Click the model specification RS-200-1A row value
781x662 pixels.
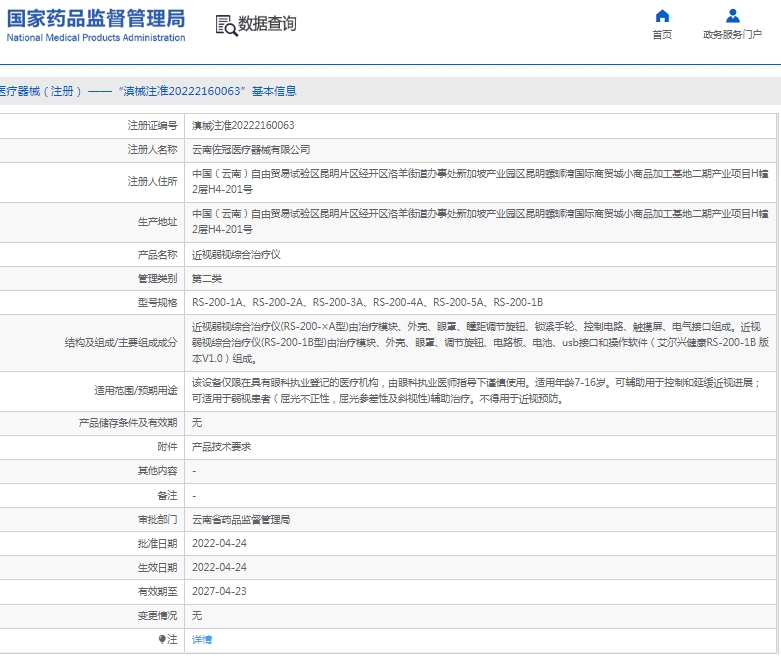368,302
